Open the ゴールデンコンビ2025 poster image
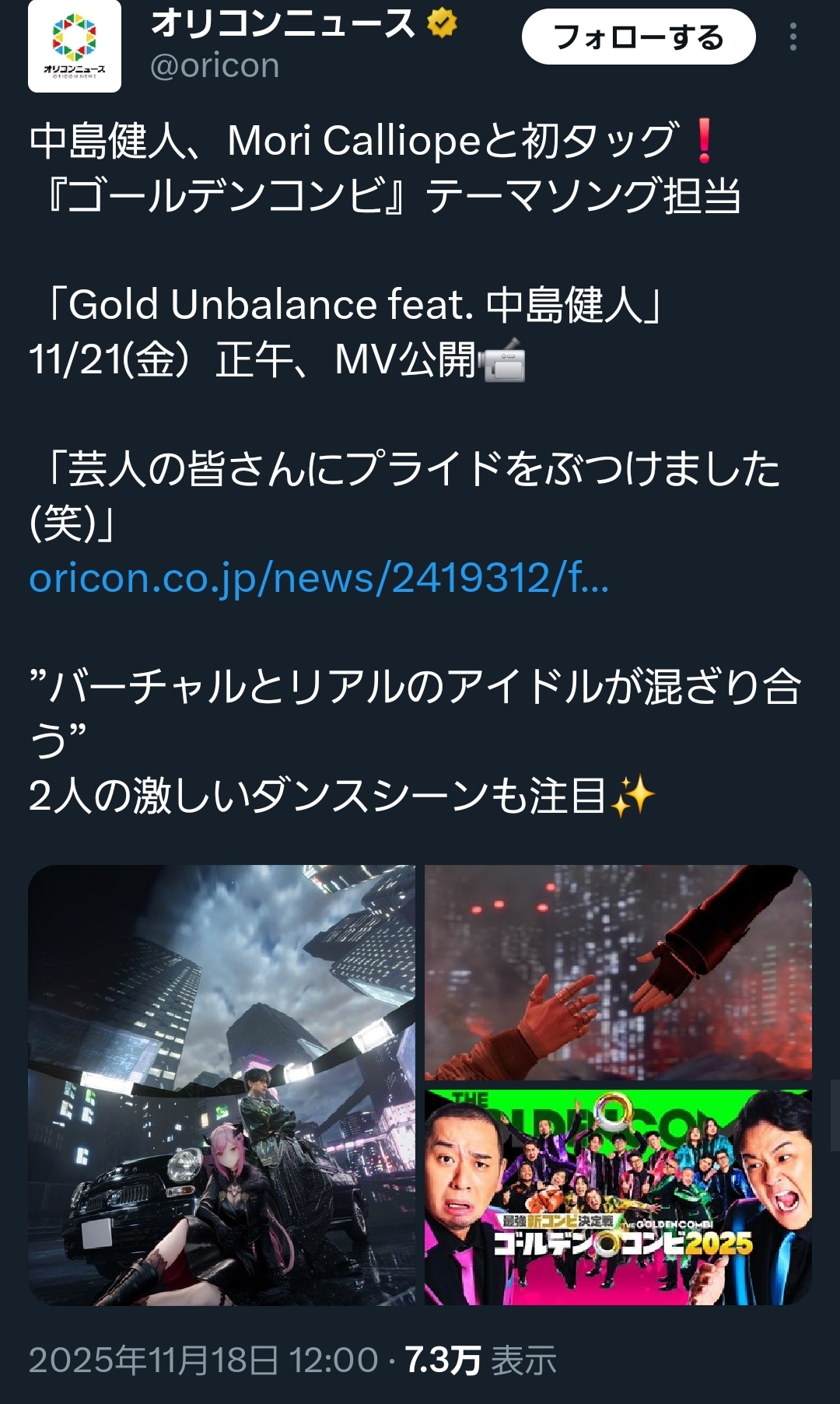This screenshot has height=1404, width=840. (618, 1198)
